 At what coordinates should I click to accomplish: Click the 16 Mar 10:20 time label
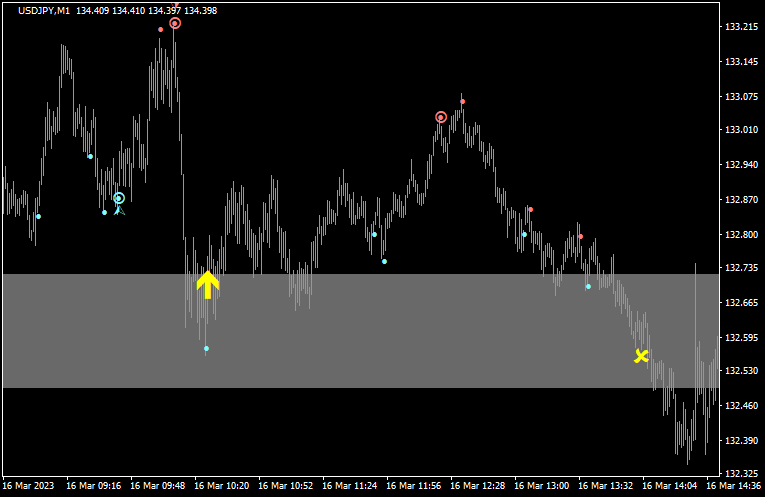222,486
